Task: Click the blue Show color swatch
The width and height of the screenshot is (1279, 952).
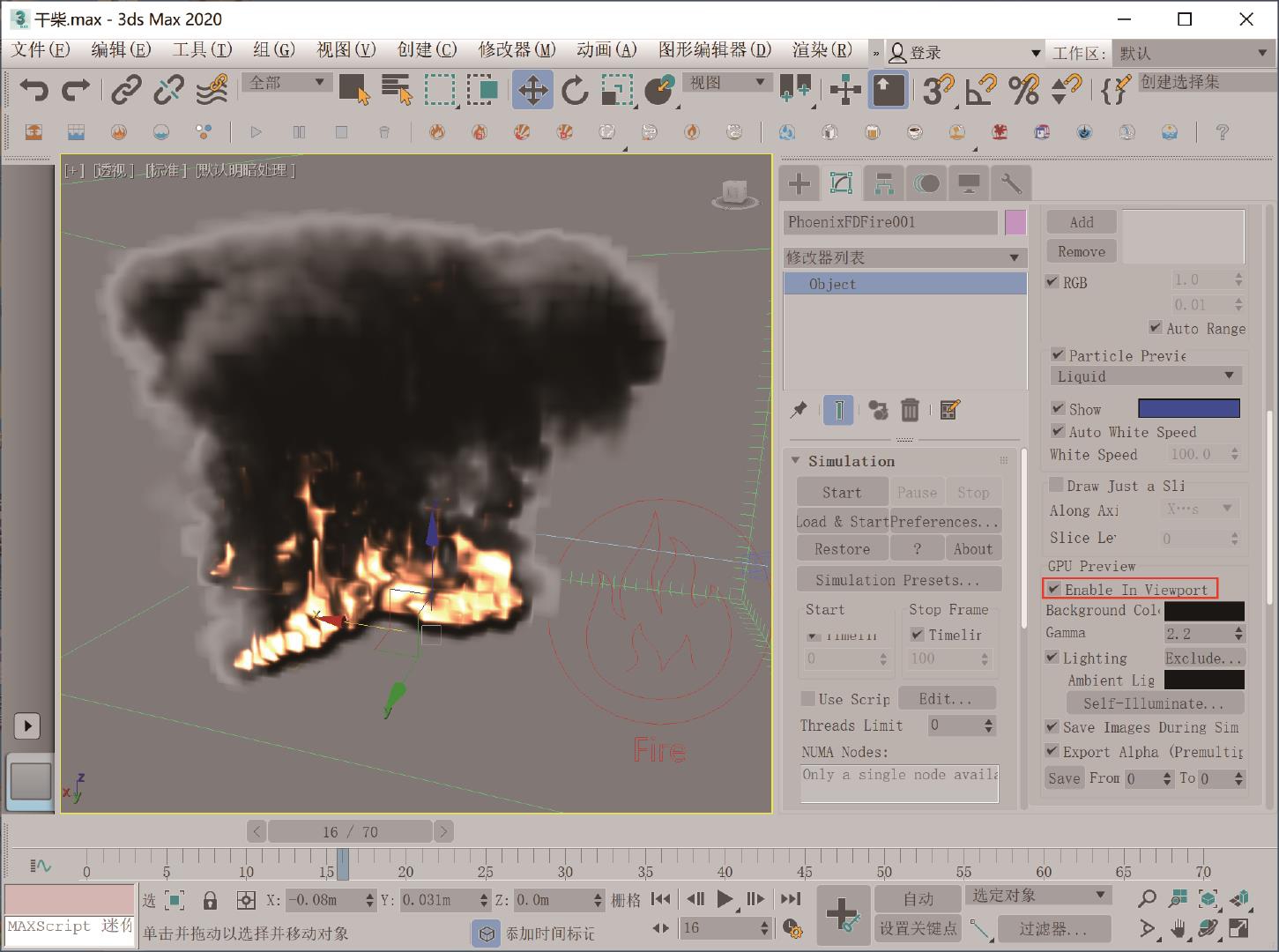Action: click(1188, 409)
